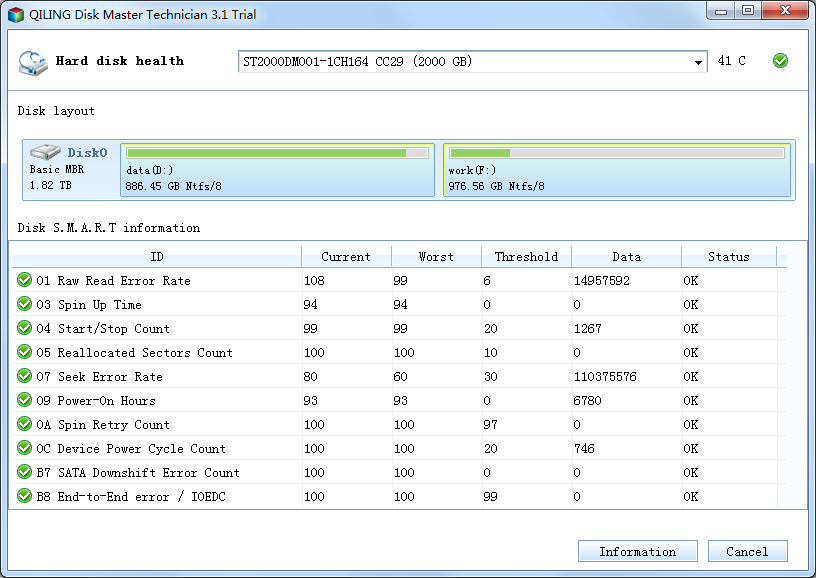Click the ST2000DM001 disk combo box
Viewport: 816px width, 578px height.
473,62
